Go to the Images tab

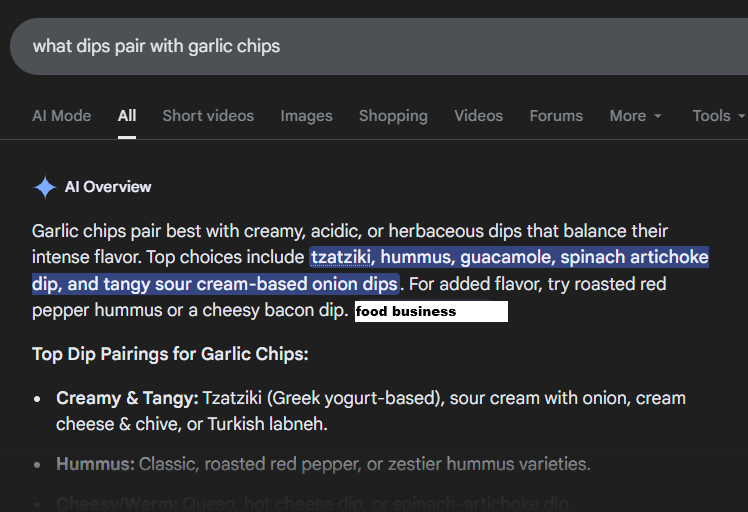306,116
